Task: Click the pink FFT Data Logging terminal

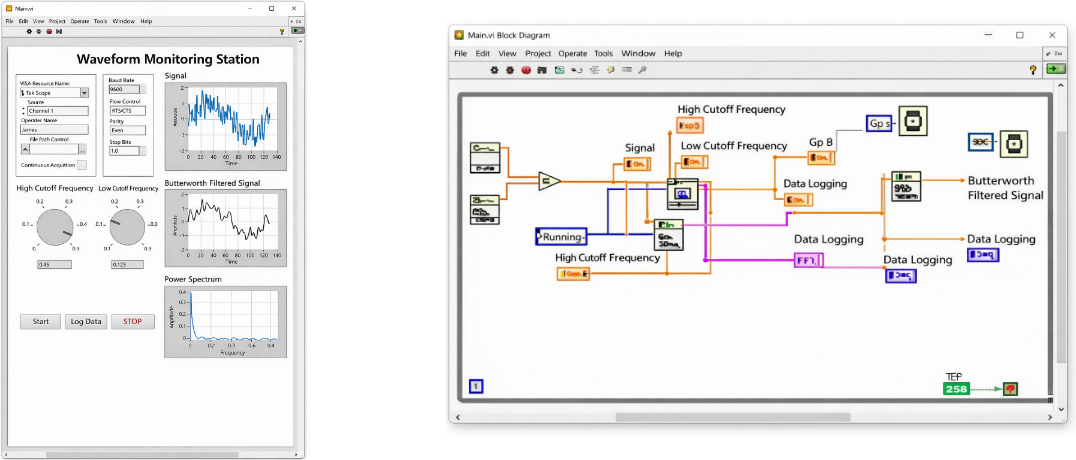Action: pos(807,260)
